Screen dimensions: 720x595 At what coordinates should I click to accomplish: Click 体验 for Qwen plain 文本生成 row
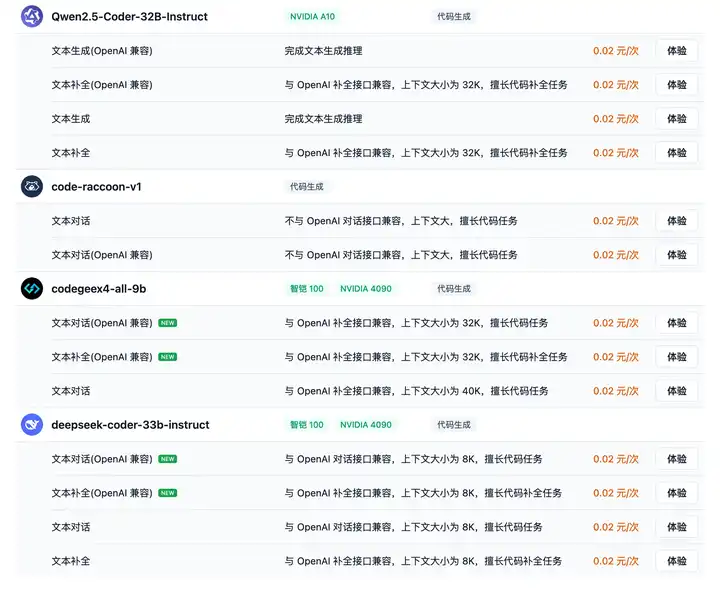[677, 118]
